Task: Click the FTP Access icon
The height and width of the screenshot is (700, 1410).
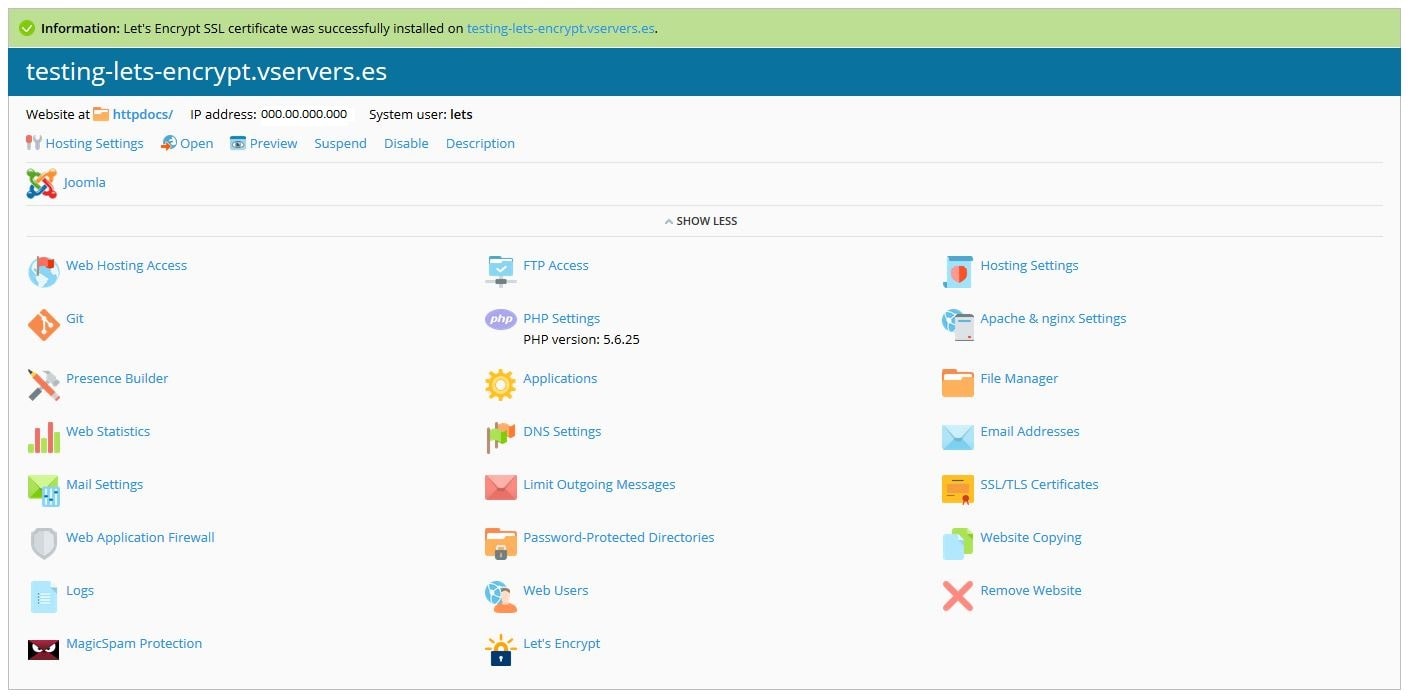Action: pos(500,271)
